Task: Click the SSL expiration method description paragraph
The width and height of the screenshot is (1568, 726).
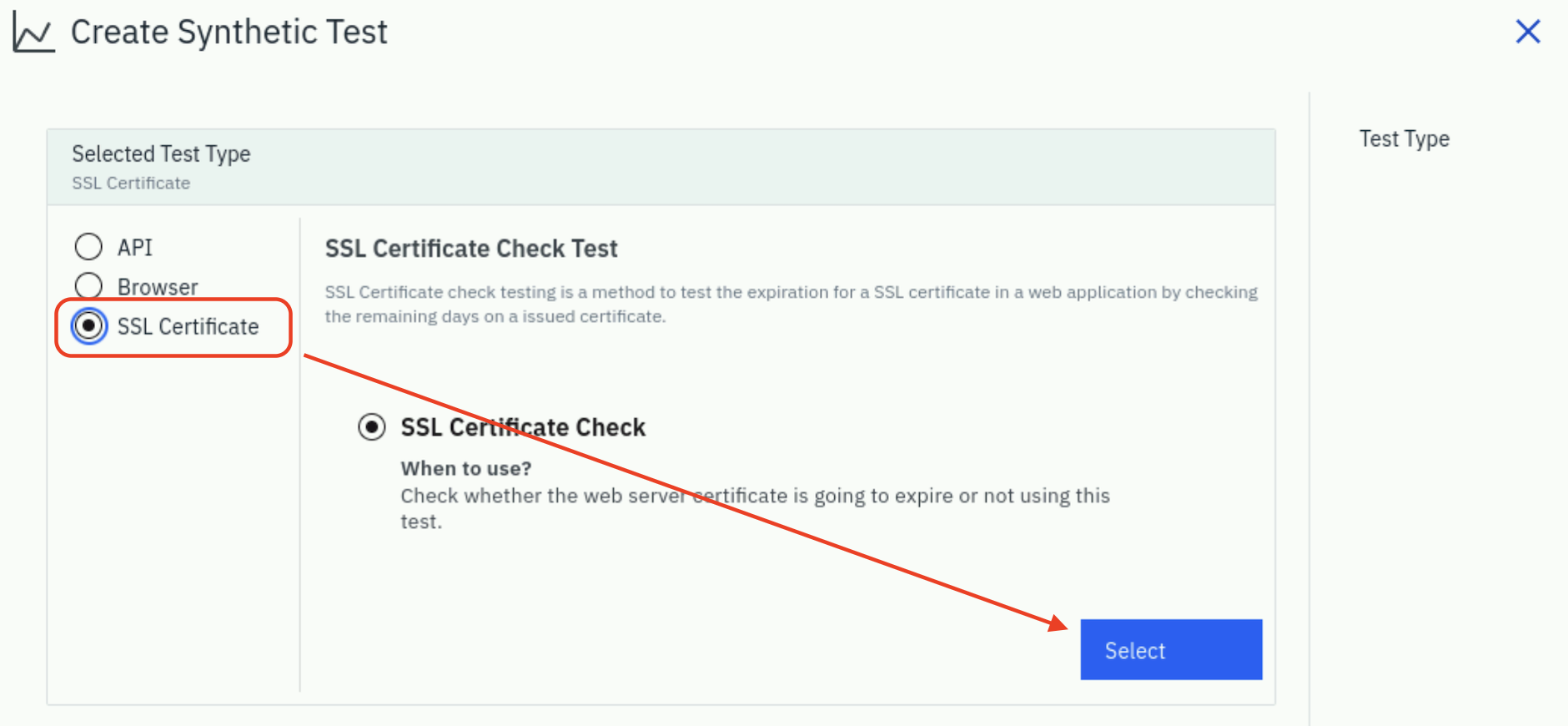Action: click(792, 304)
